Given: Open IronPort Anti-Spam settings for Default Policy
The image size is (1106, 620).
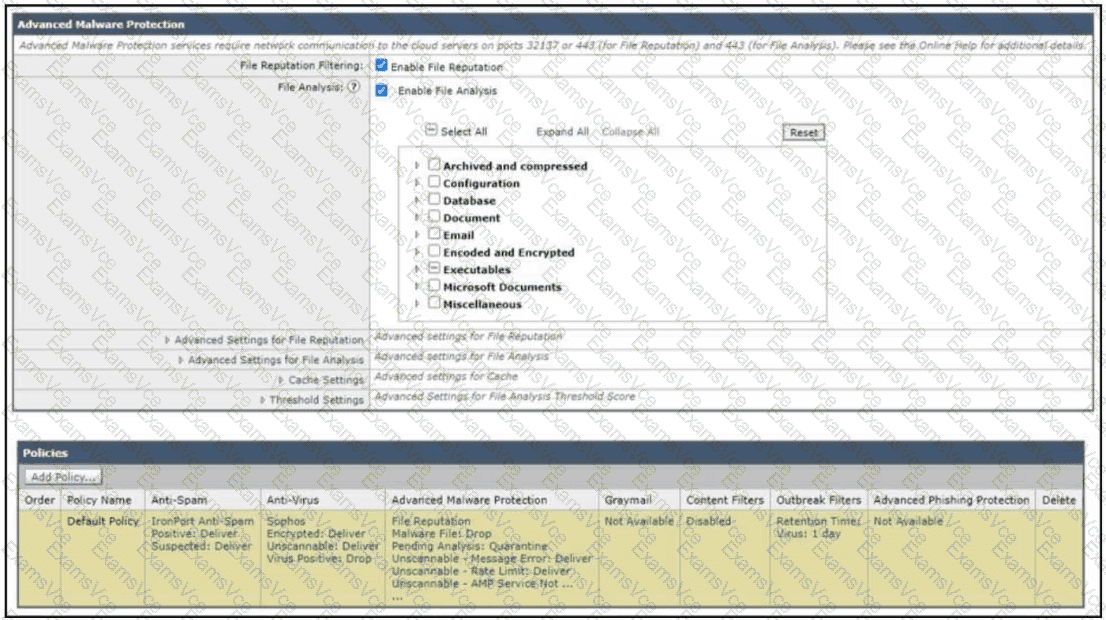Looking at the screenshot, I should click(x=201, y=522).
